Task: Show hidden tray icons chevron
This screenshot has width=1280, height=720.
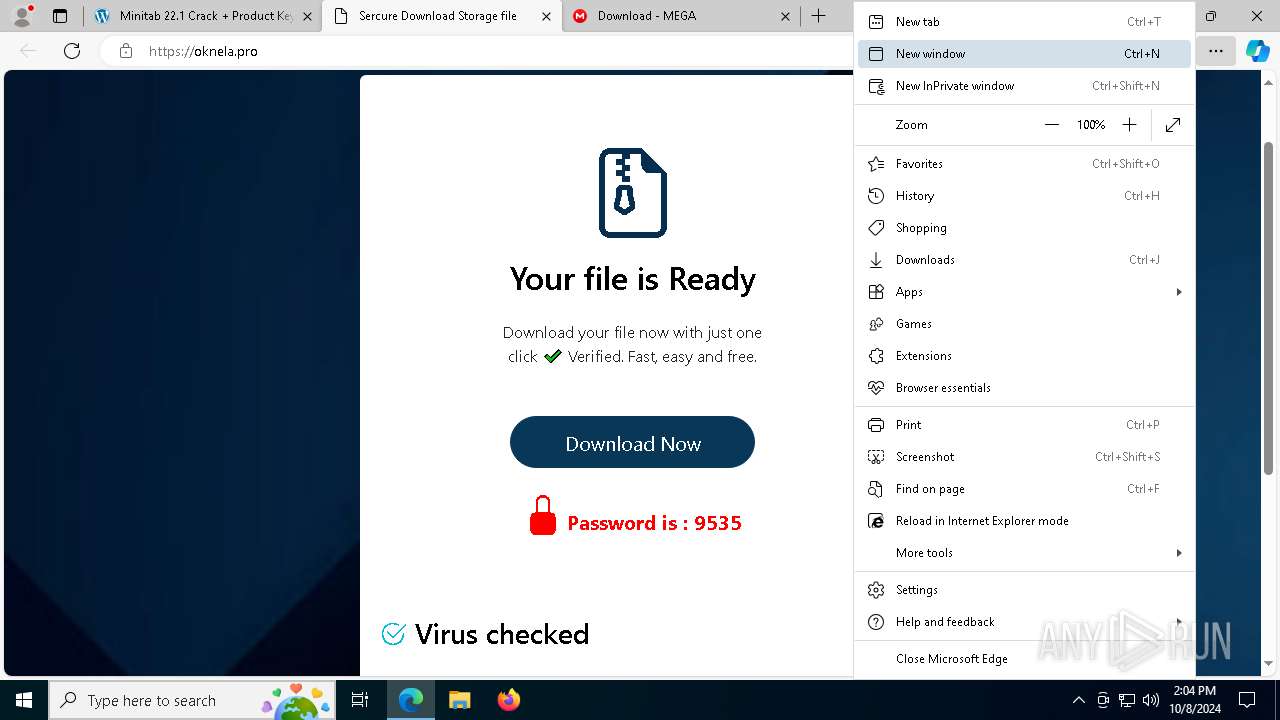Action: click(1078, 700)
